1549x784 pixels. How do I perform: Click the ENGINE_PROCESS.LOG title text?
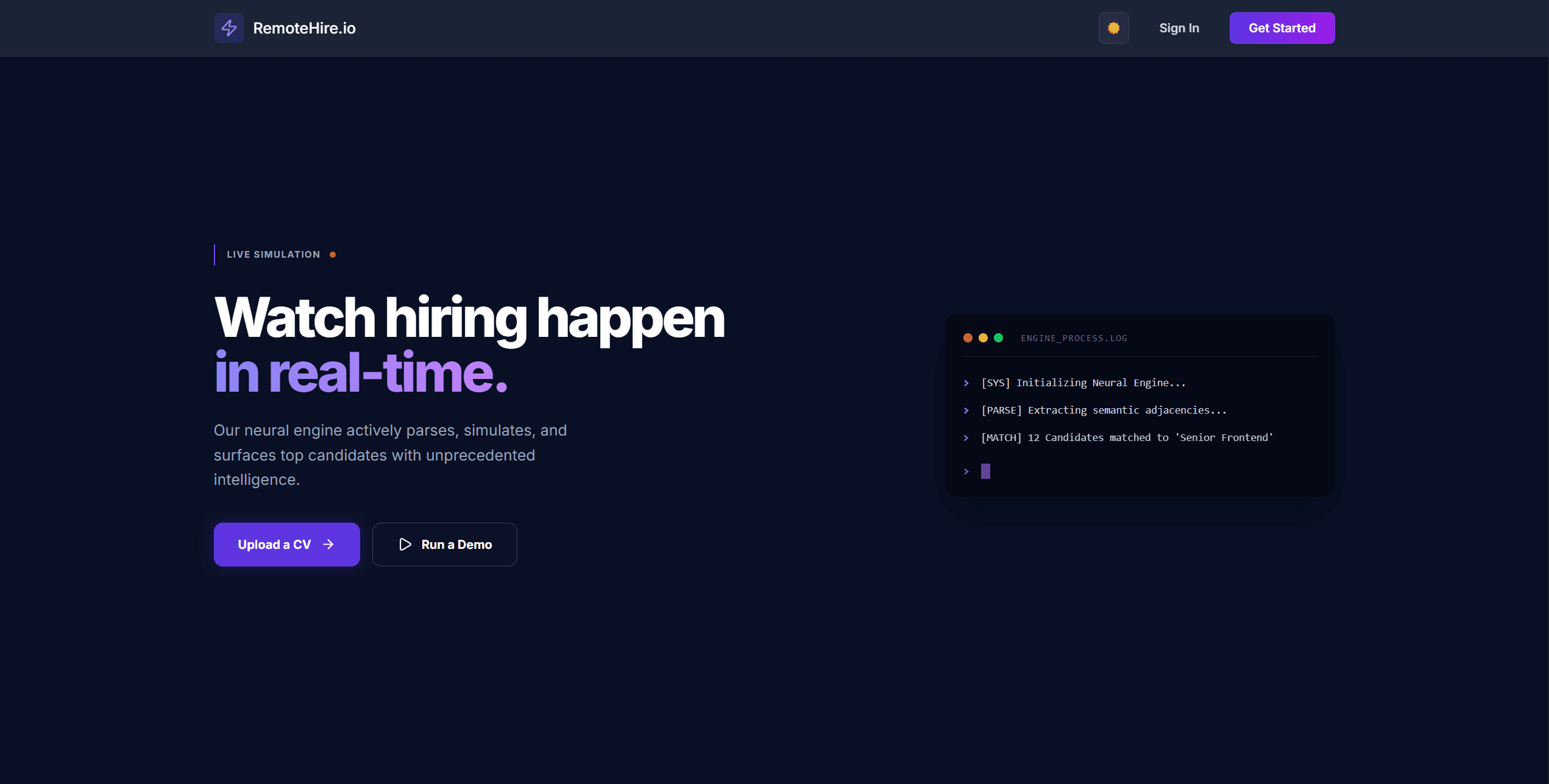1074,338
